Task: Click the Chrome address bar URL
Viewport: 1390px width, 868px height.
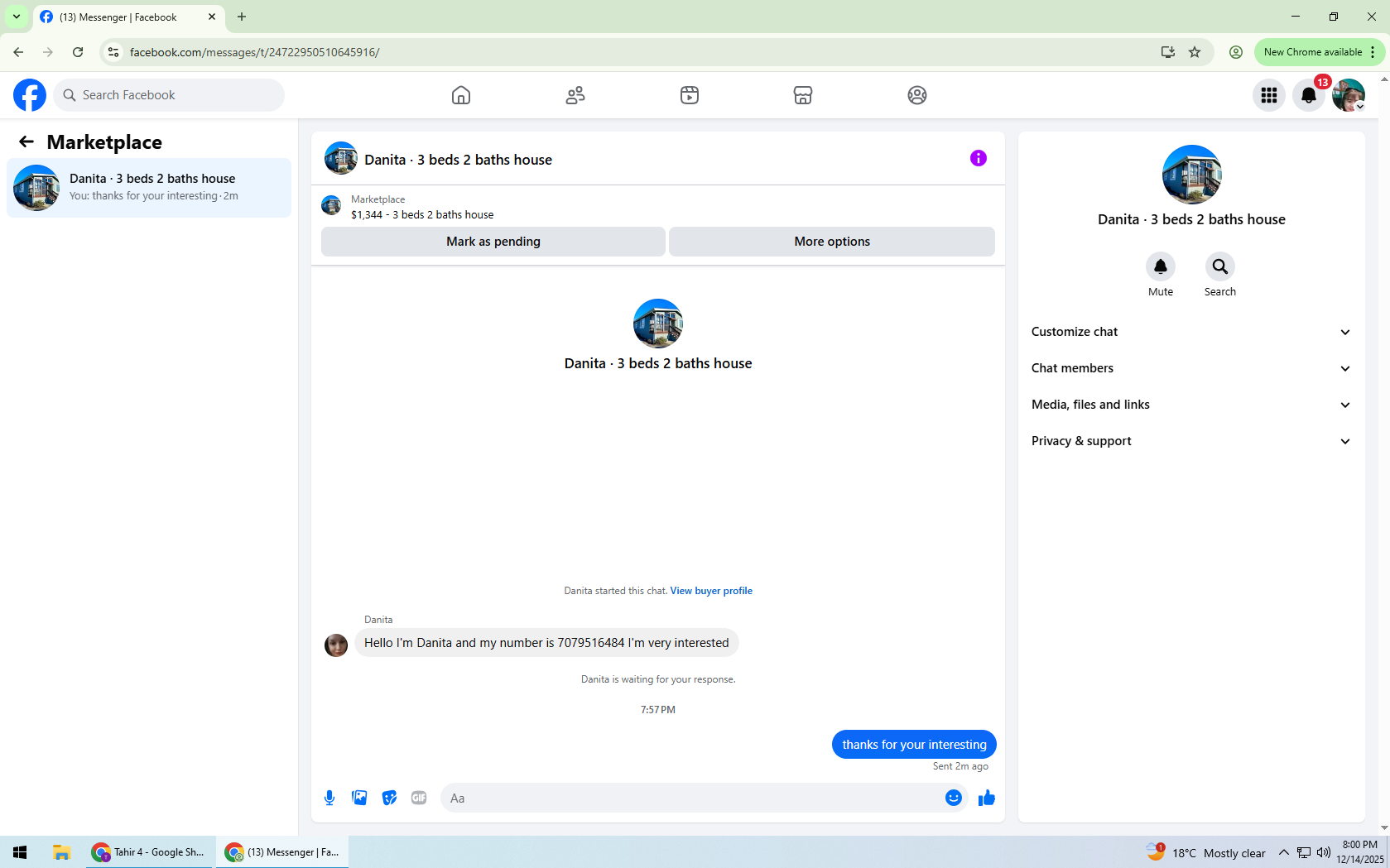Action: pos(254,52)
